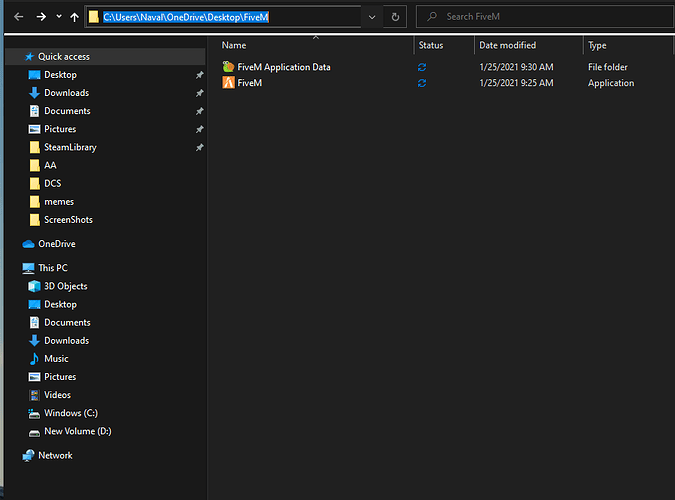This screenshot has height=500, width=675.
Task: Sort files by Name column
Action: [x=234, y=45]
